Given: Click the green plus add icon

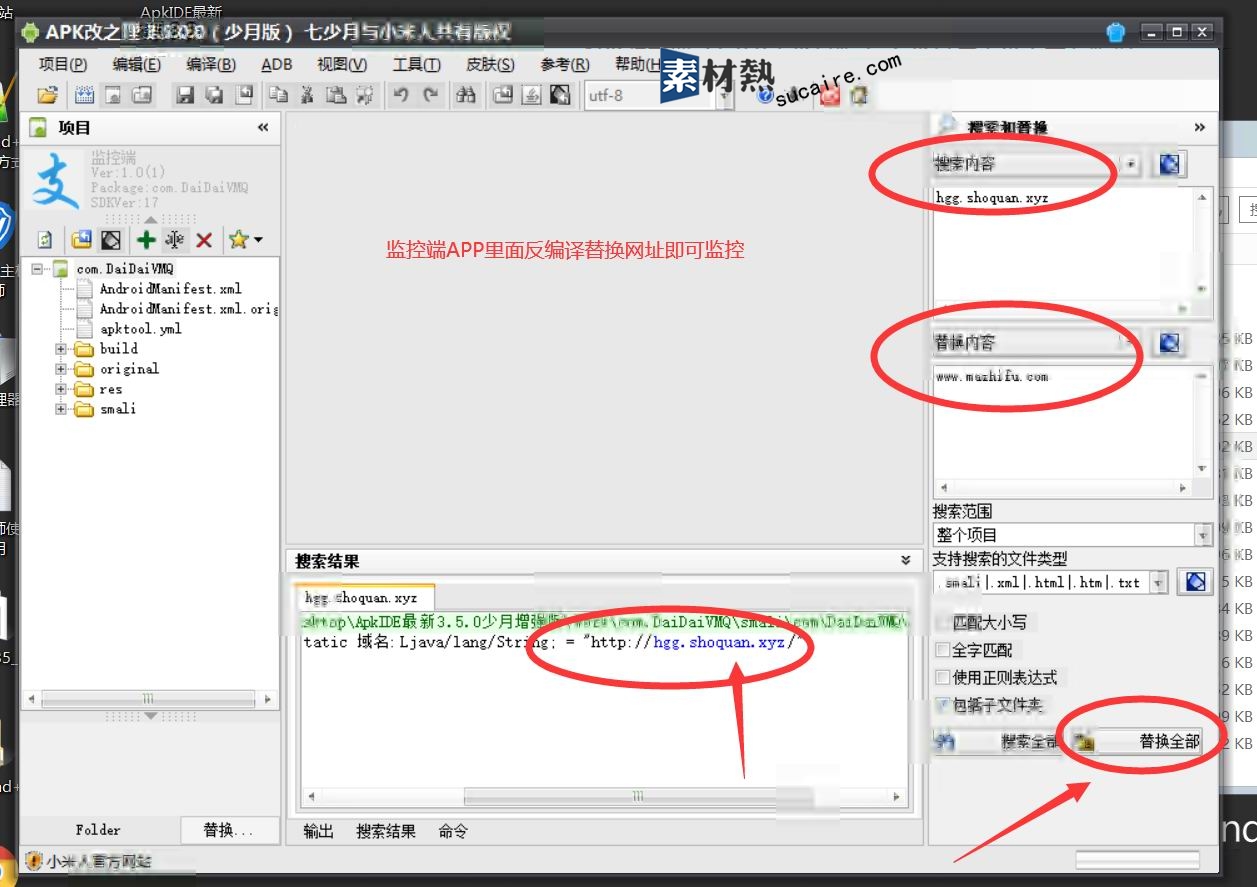Looking at the screenshot, I should tap(146, 240).
